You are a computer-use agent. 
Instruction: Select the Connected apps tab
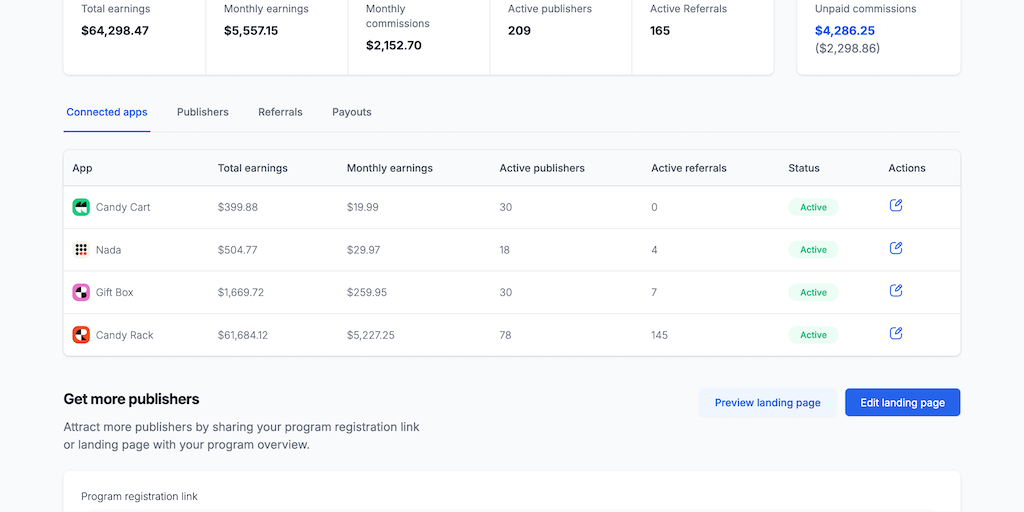[x=107, y=112]
